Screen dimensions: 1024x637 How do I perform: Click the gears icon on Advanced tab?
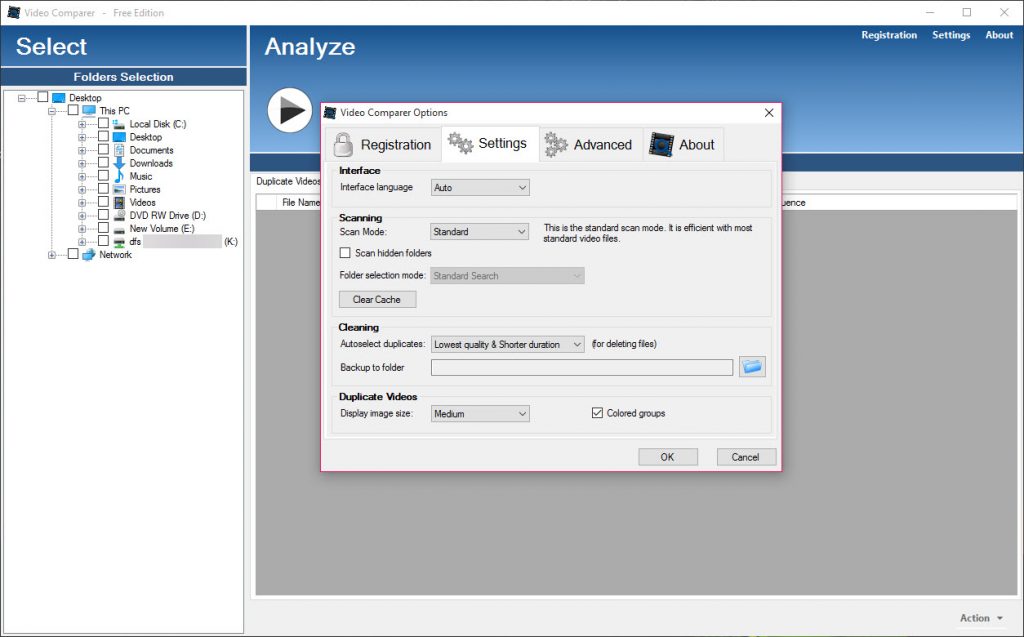click(x=556, y=144)
